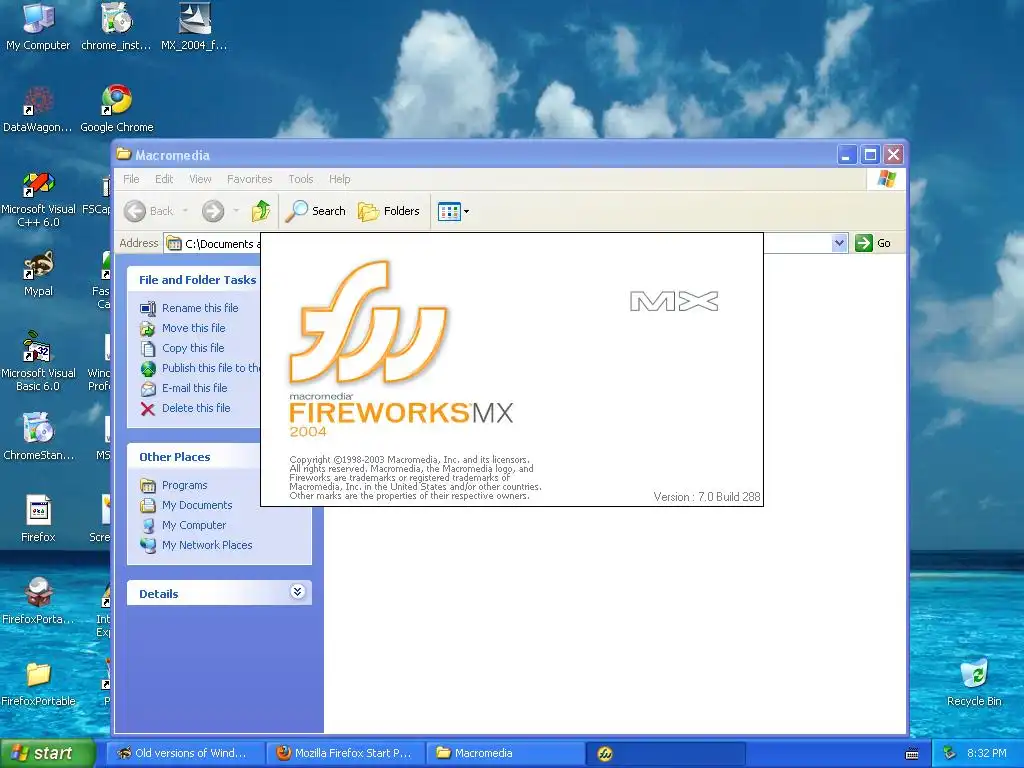Launch Mypal browser desktop icon
Image resolution: width=1024 pixels, height=768 pixels.
click(x=38, y=272)
